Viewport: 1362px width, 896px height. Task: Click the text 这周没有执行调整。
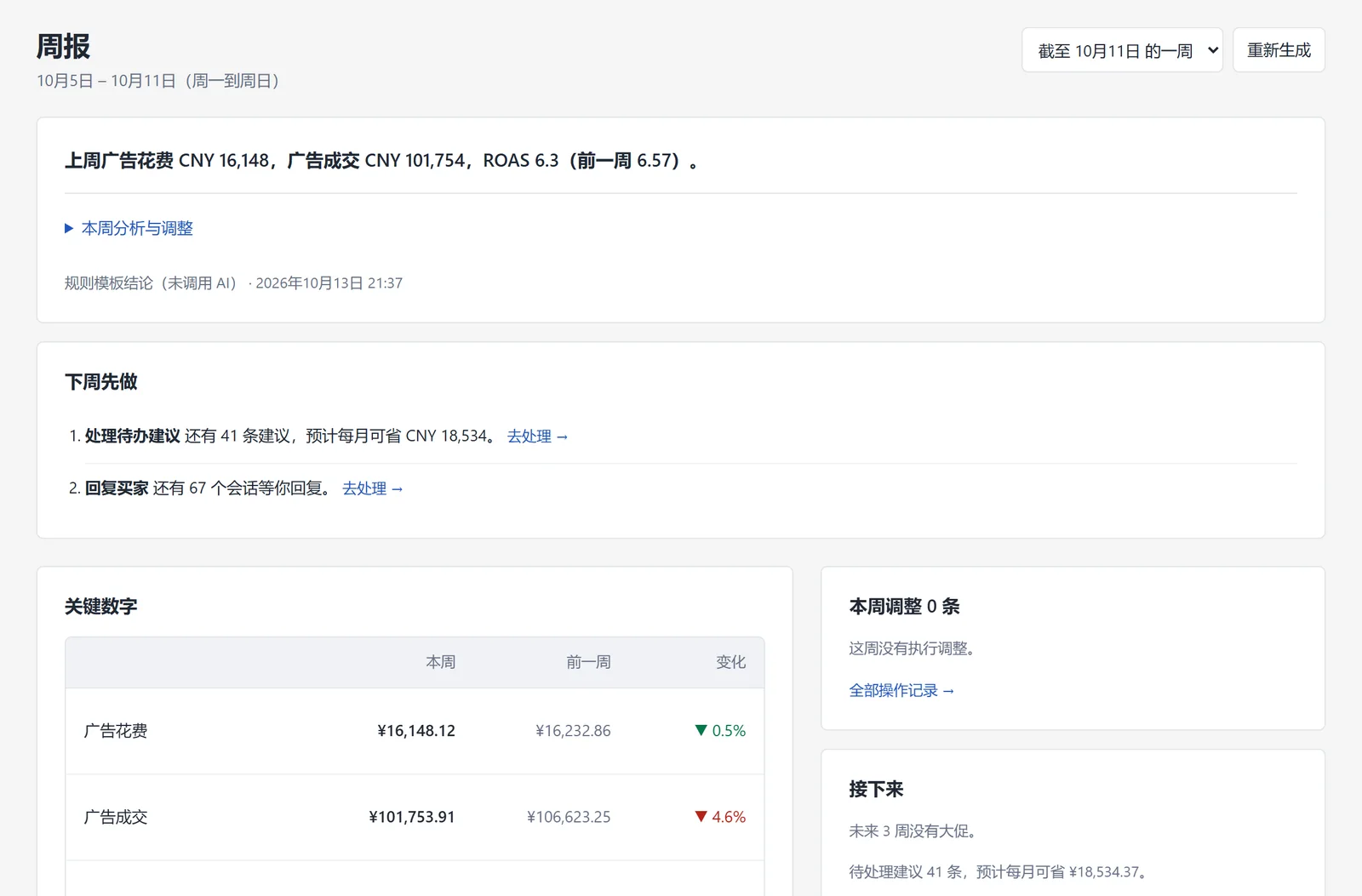coord(912,648)
